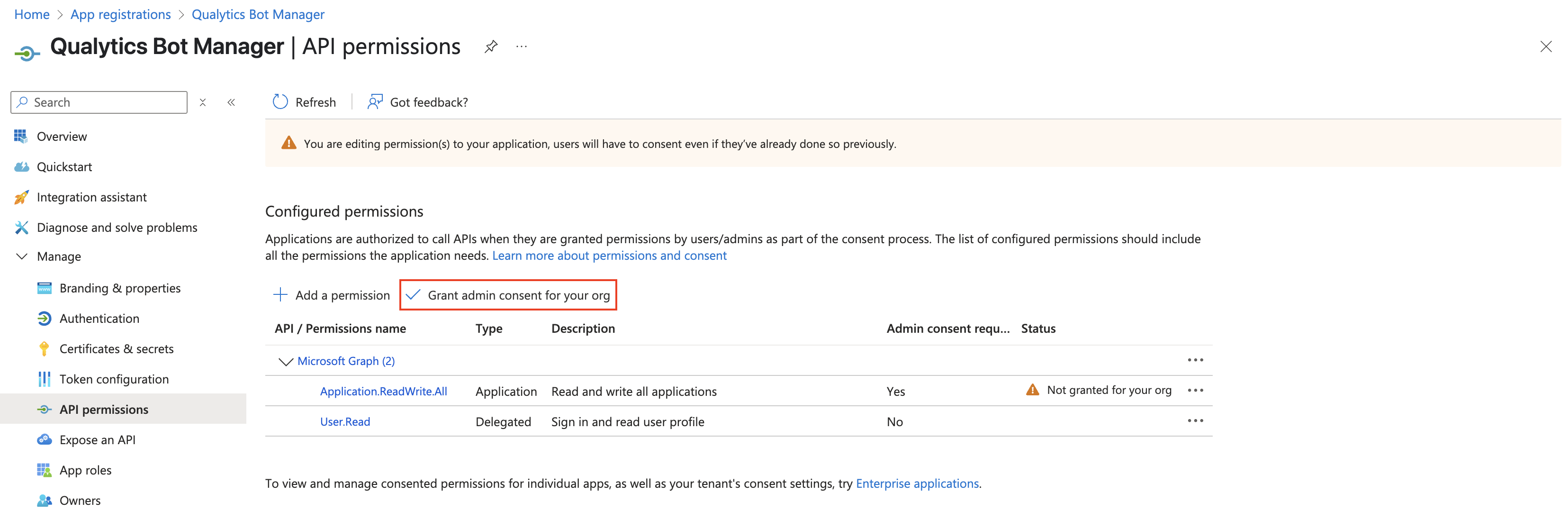Open ellipsis menu for User.Read row

tap(1195, 421)
